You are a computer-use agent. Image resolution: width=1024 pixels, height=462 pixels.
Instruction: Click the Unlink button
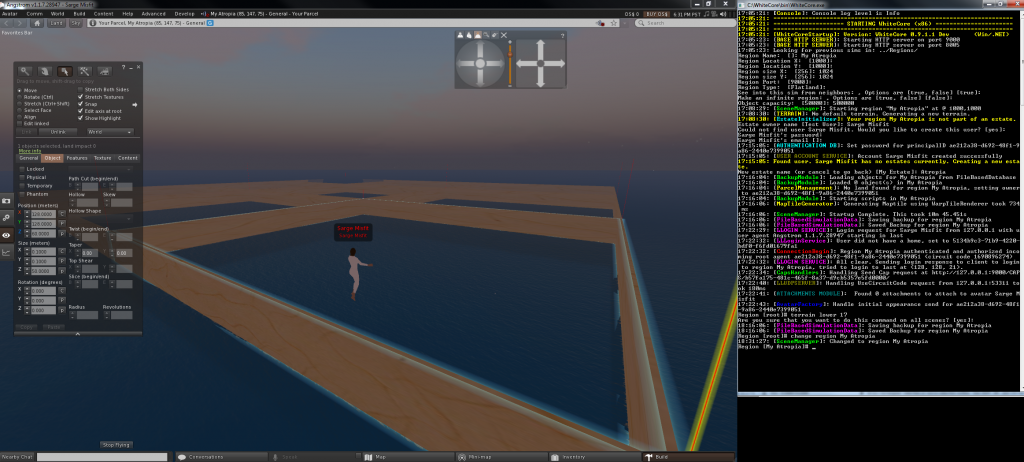click(58, 132)
